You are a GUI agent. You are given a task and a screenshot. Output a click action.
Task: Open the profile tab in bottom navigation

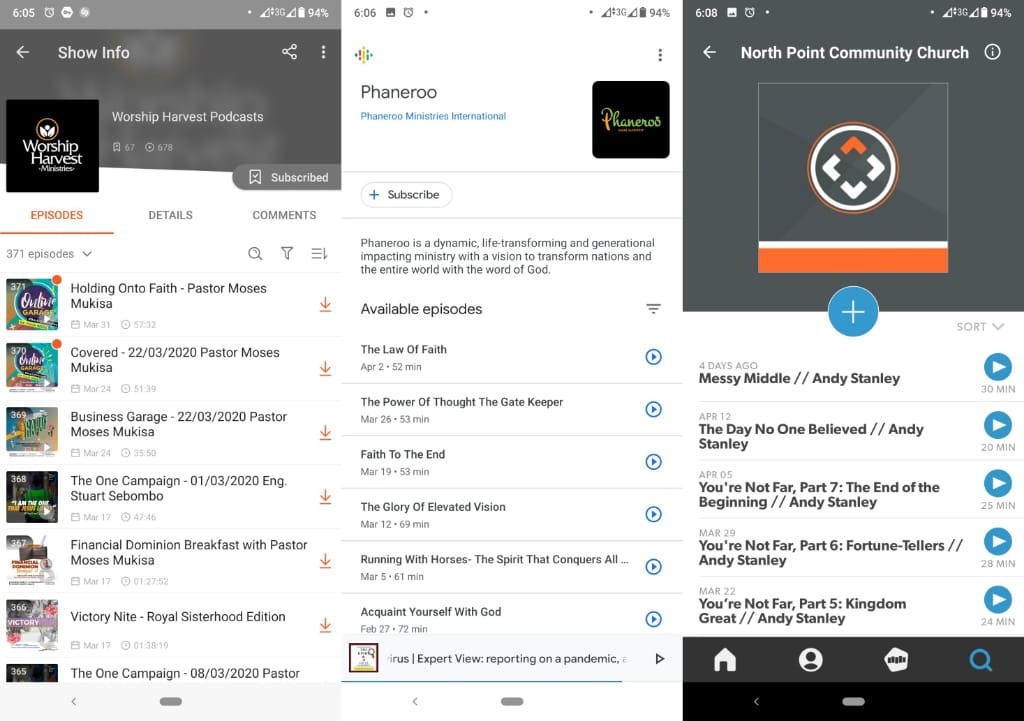click(x=810, y=660)
